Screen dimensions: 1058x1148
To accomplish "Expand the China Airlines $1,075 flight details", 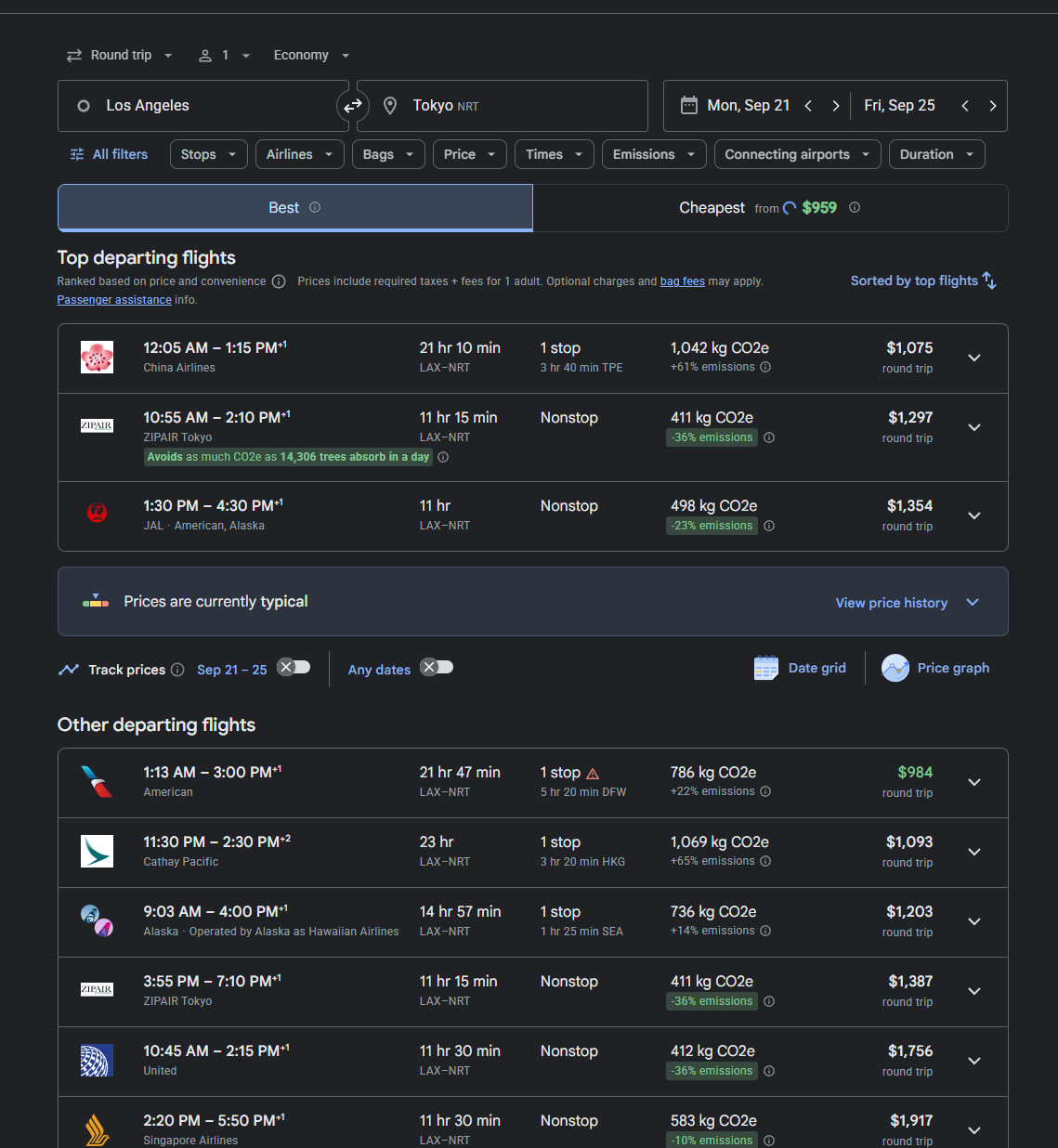I will click(x=974, y=358).
